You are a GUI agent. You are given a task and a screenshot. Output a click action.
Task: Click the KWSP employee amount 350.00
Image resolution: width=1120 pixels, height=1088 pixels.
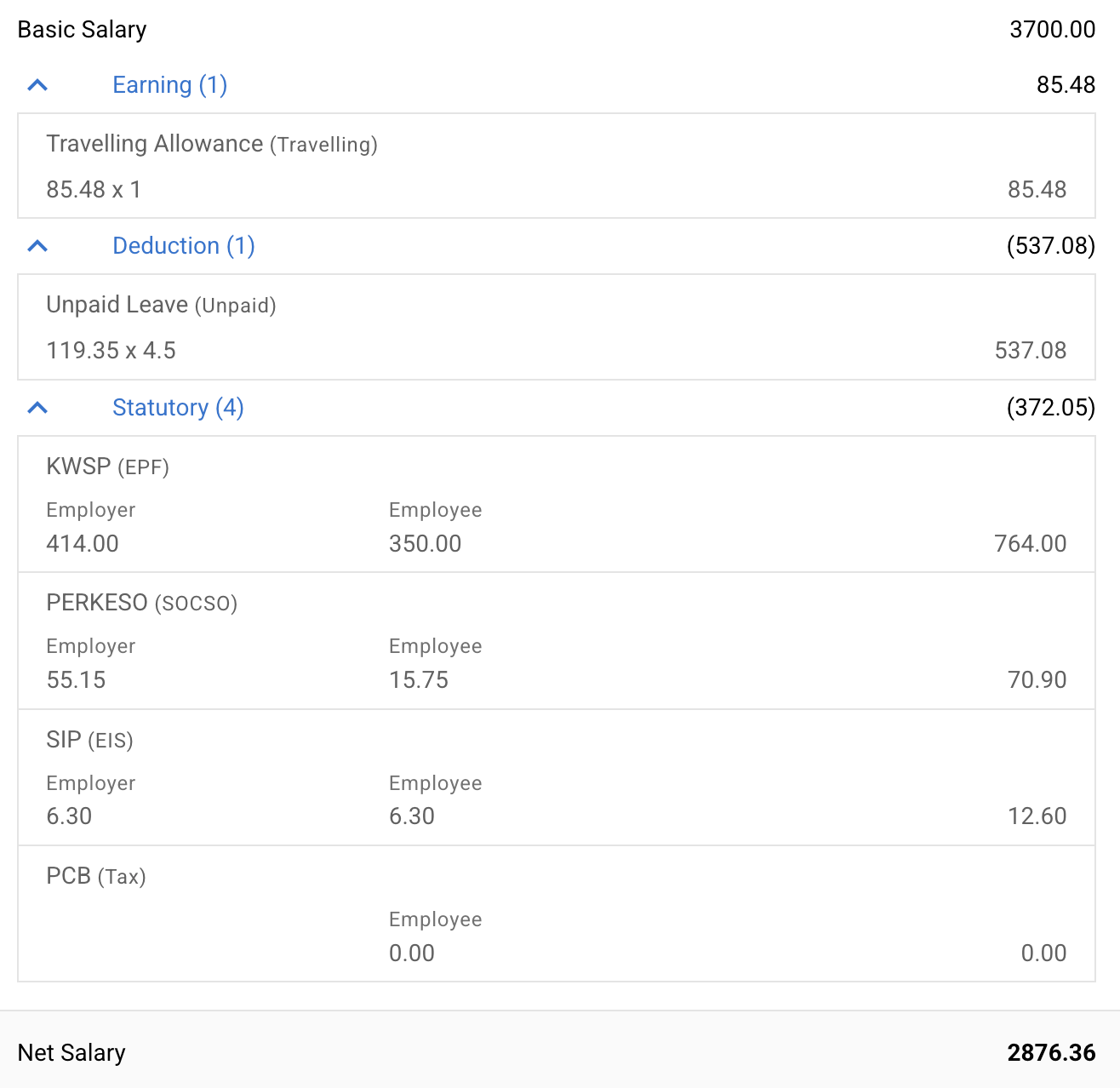click(x=425, y=544)
